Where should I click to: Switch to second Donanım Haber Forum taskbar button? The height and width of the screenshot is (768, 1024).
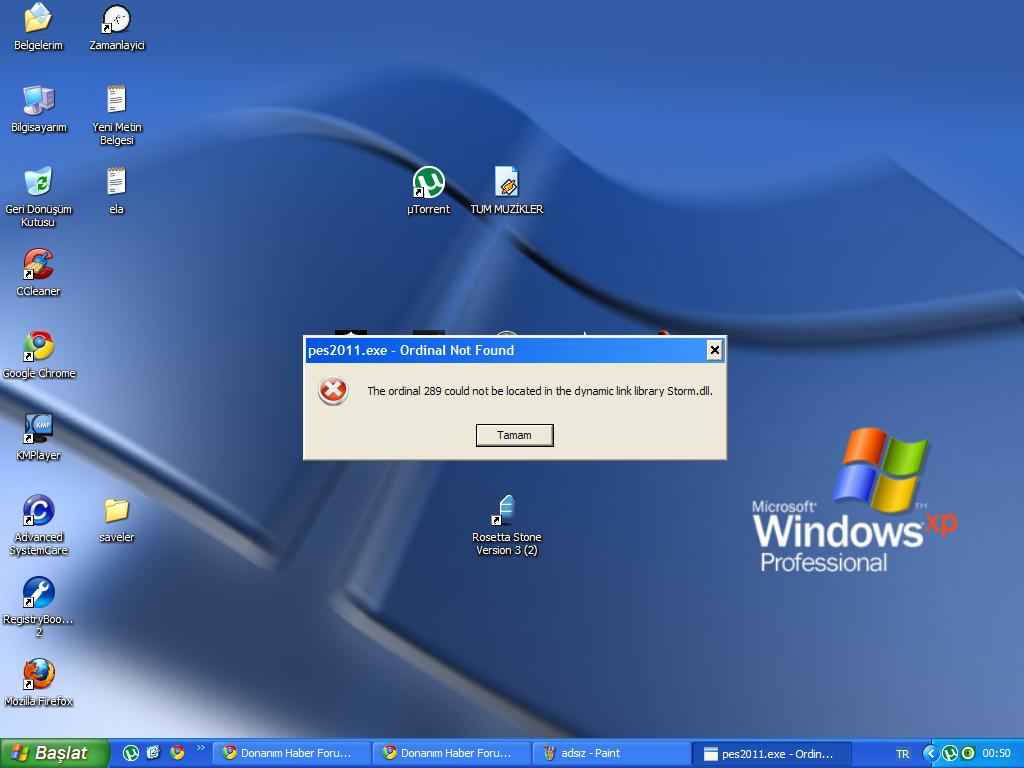(x=452, y=753)
